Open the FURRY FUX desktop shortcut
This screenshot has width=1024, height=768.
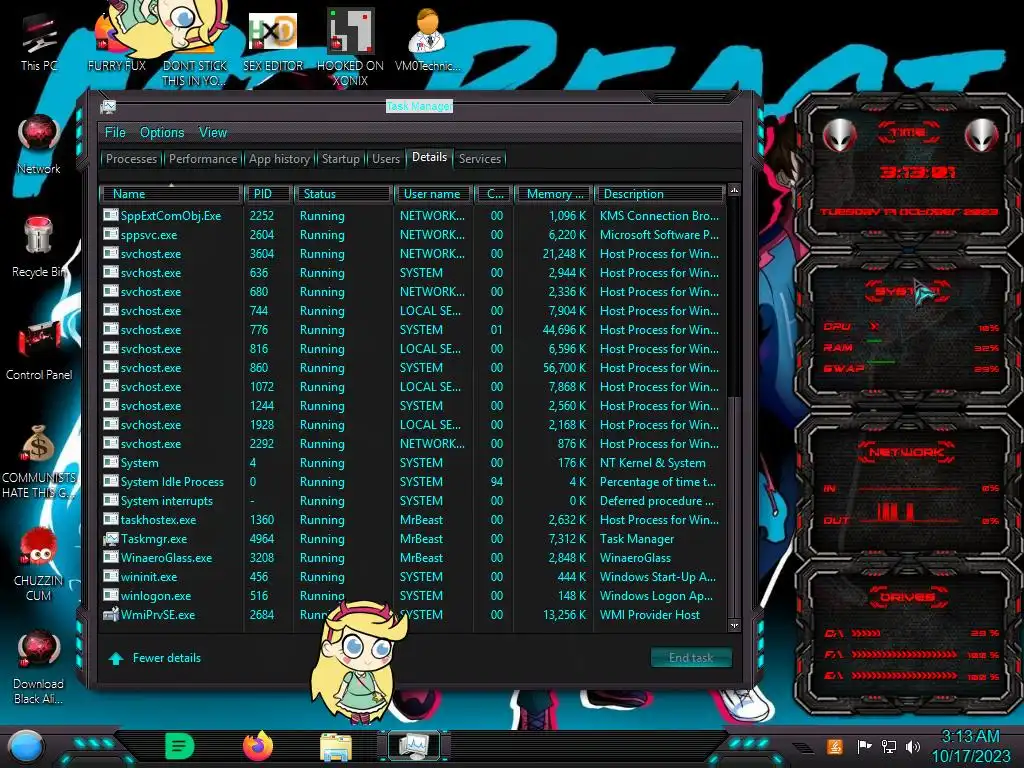[116, 40]
